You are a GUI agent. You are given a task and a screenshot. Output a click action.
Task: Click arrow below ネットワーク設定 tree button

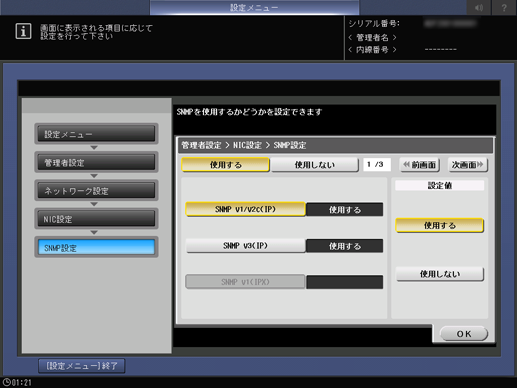point(94,204)
